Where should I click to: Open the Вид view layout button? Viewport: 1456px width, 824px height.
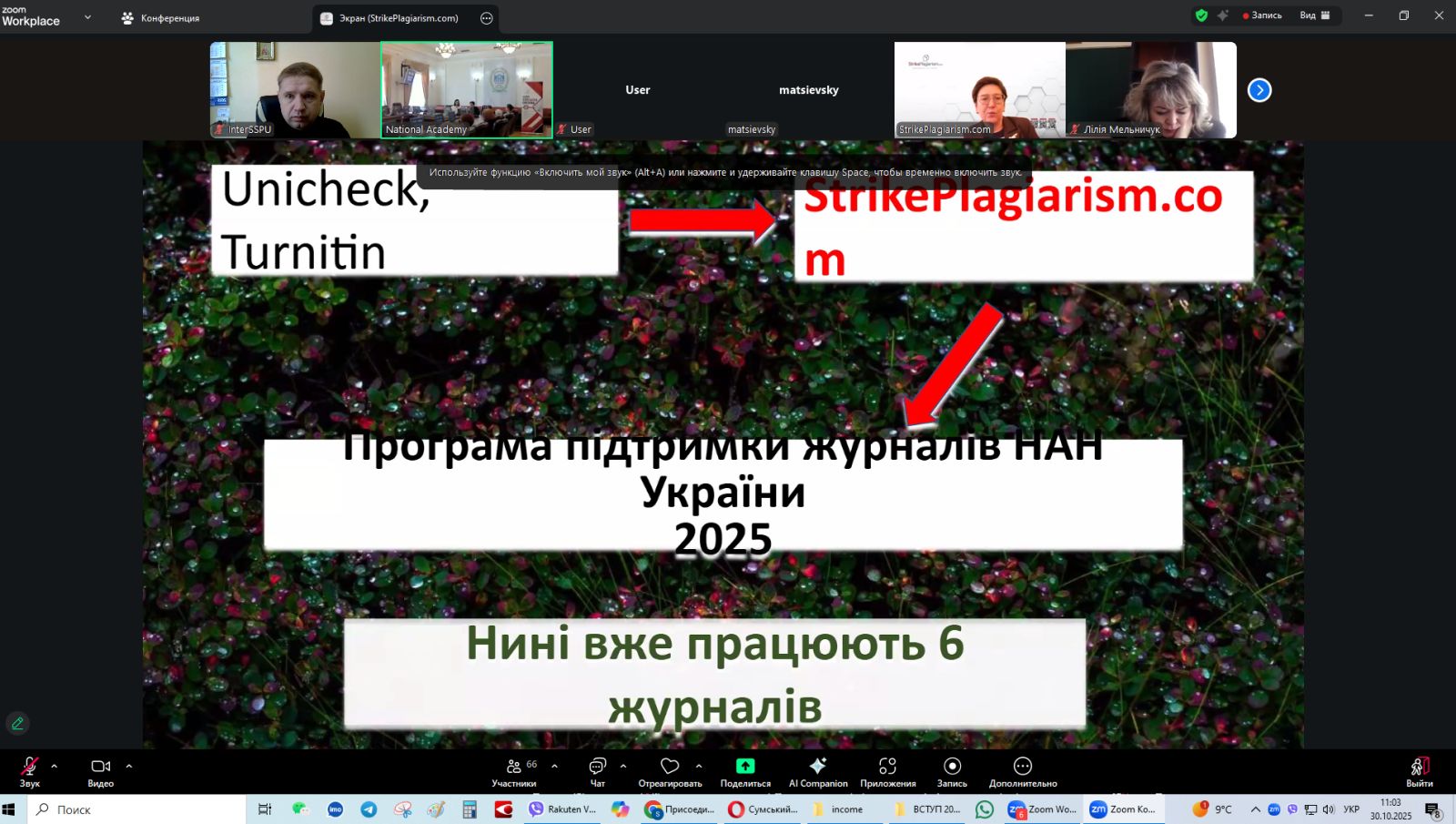(x=1314, y=15)
